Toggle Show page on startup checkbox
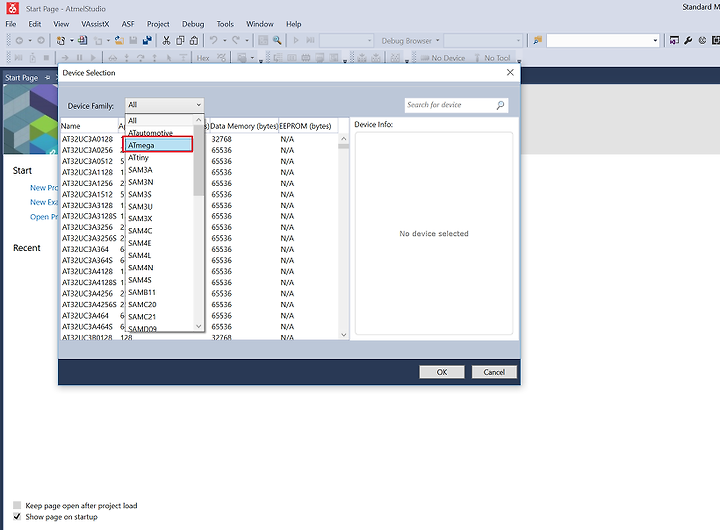Image resolution: width=720 pixels, height=530 pixels. pyautogui.click(x=17, y=517)
